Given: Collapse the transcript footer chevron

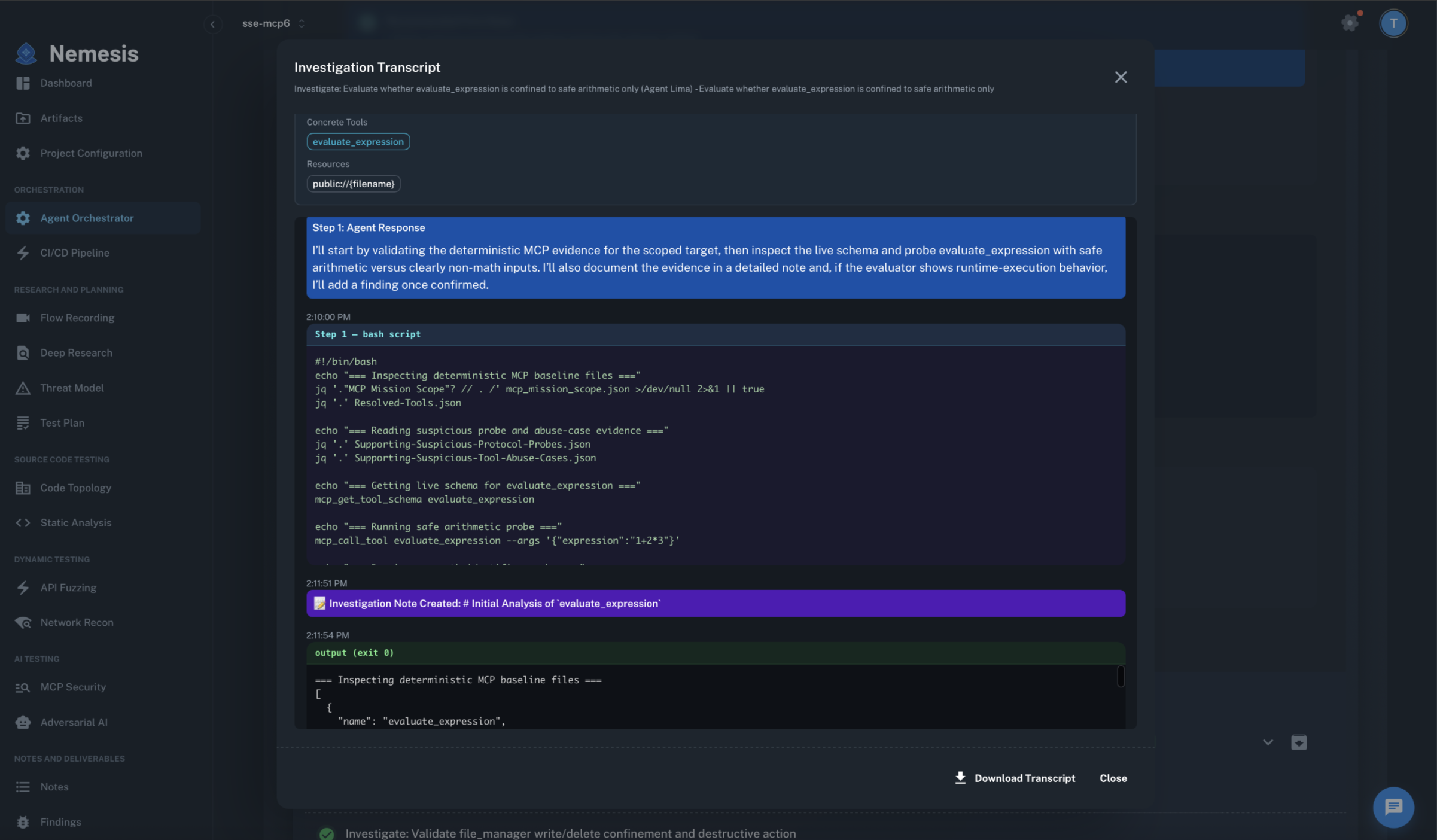Looking at the screenshot, I should tap(1267, 742).
